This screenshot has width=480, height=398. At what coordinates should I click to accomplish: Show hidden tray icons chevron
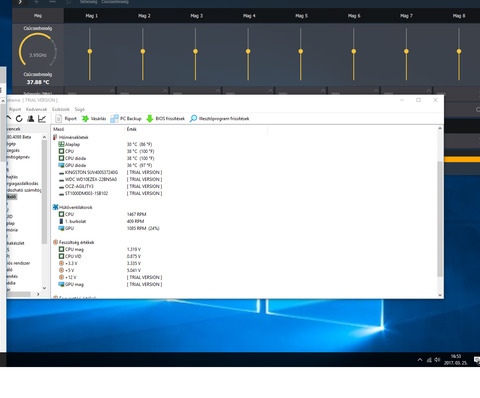pos(420,360)
